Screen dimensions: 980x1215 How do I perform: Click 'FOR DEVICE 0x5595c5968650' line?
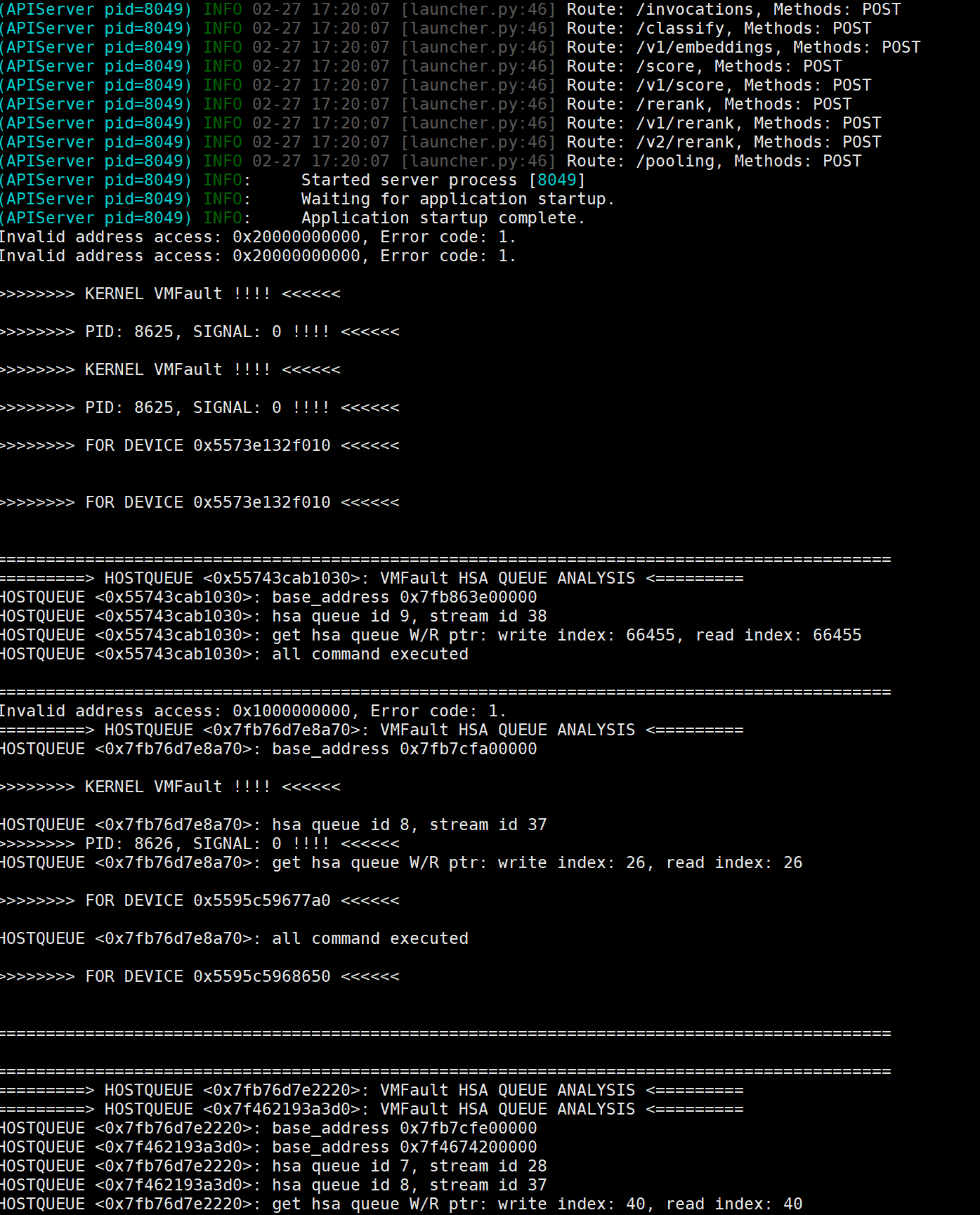200,976
